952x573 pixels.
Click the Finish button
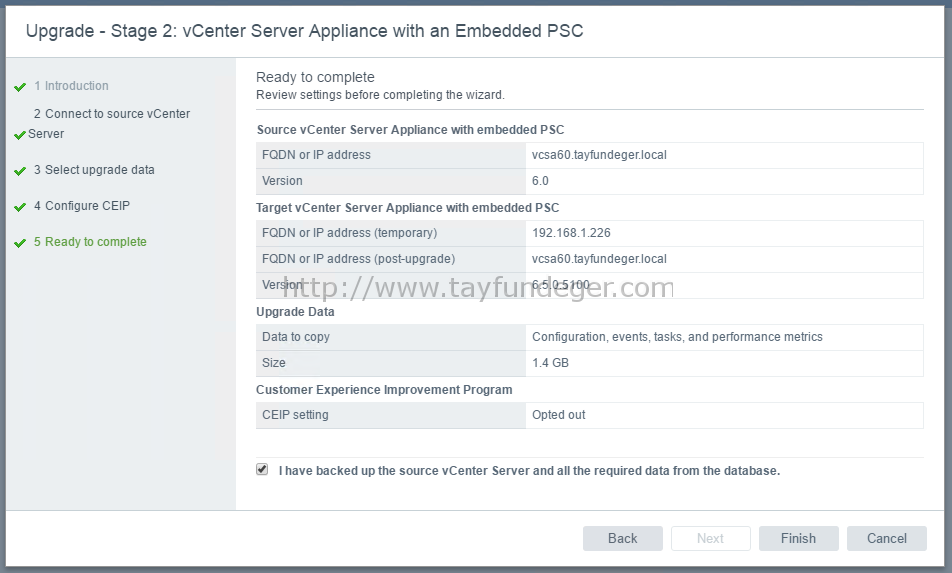point(798,538)
